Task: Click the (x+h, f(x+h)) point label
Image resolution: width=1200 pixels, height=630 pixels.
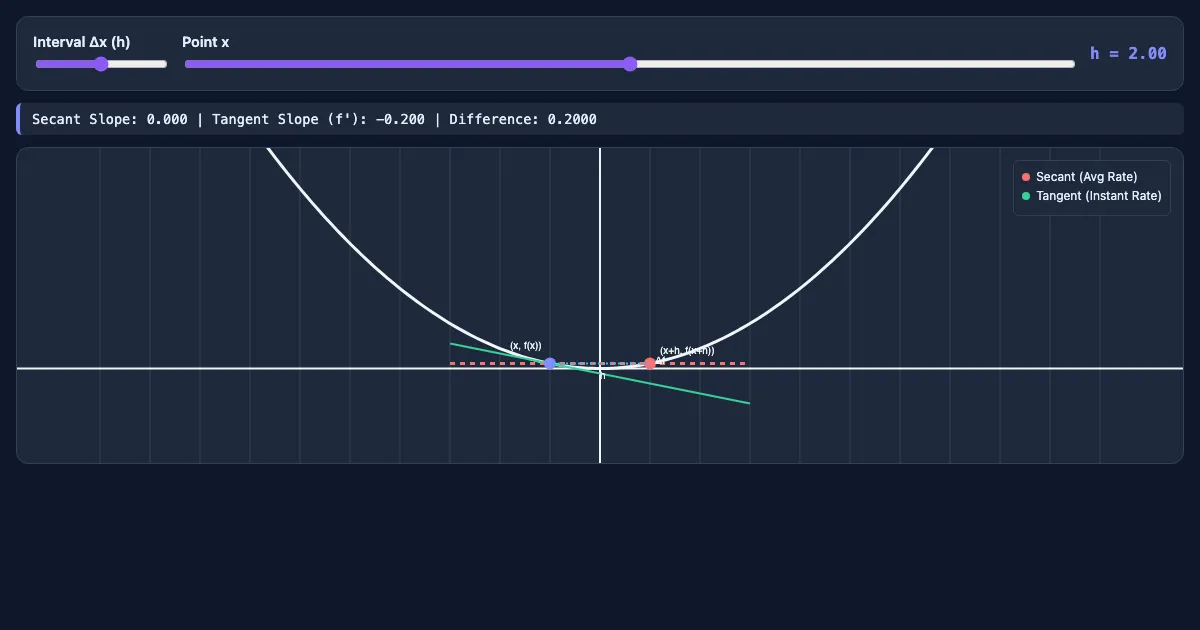Action: [687, 351]
